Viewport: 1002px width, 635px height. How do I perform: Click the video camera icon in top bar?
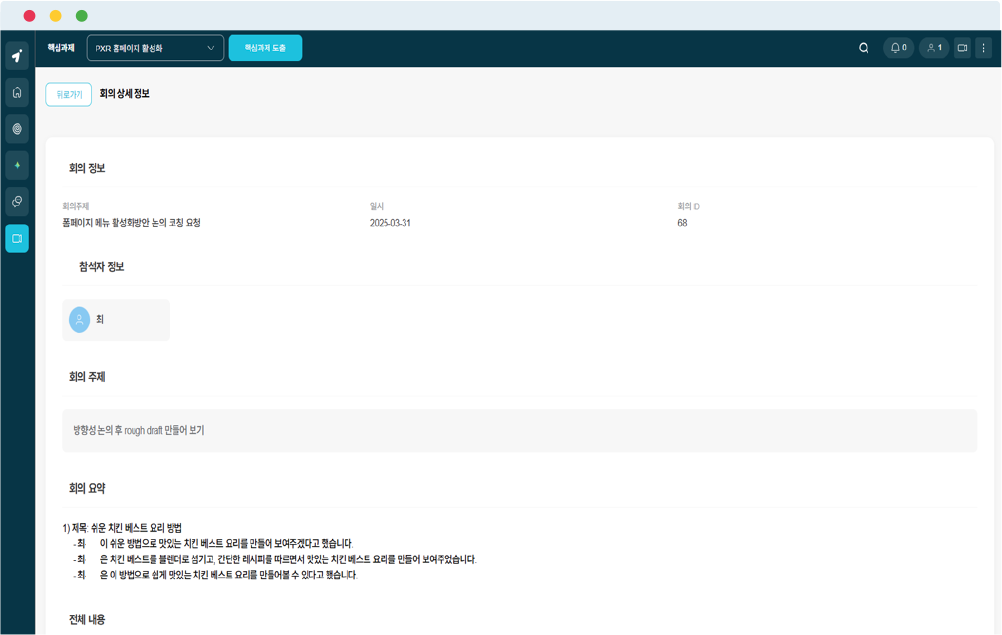[962, 48]
